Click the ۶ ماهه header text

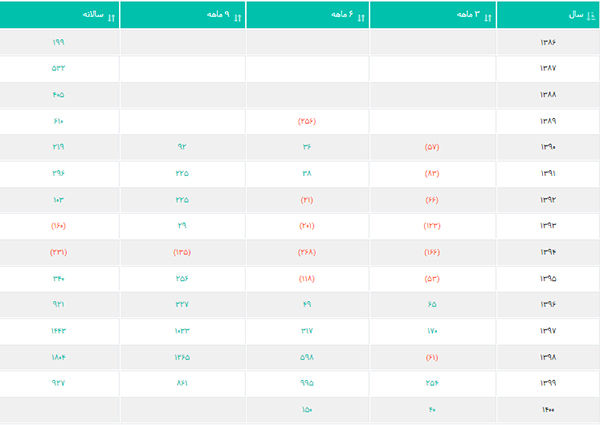tap(341, 16)
